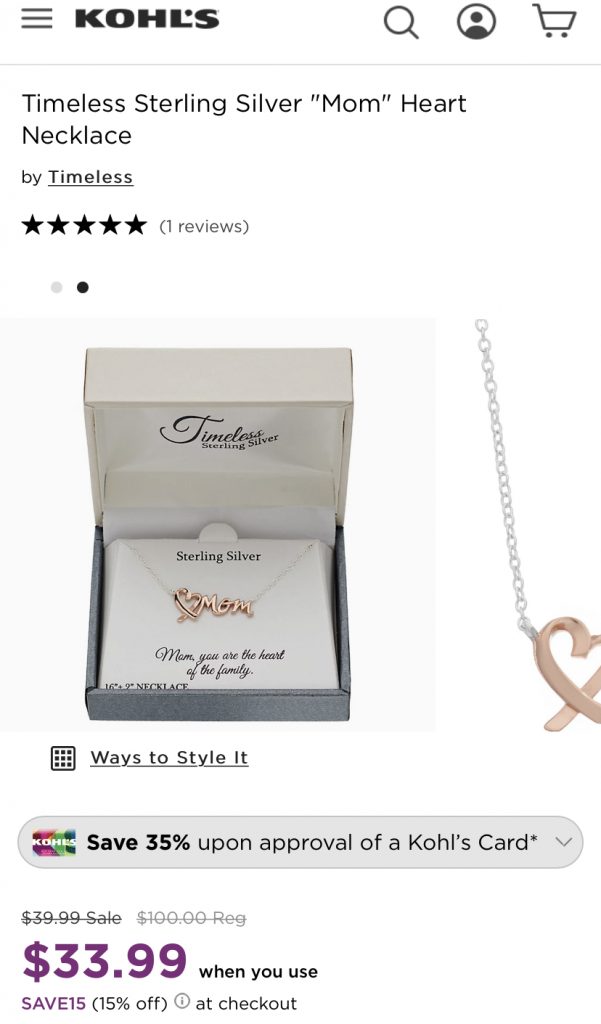
Task: Open the hamburger navigation menu
Action: [x=37, y=20]
